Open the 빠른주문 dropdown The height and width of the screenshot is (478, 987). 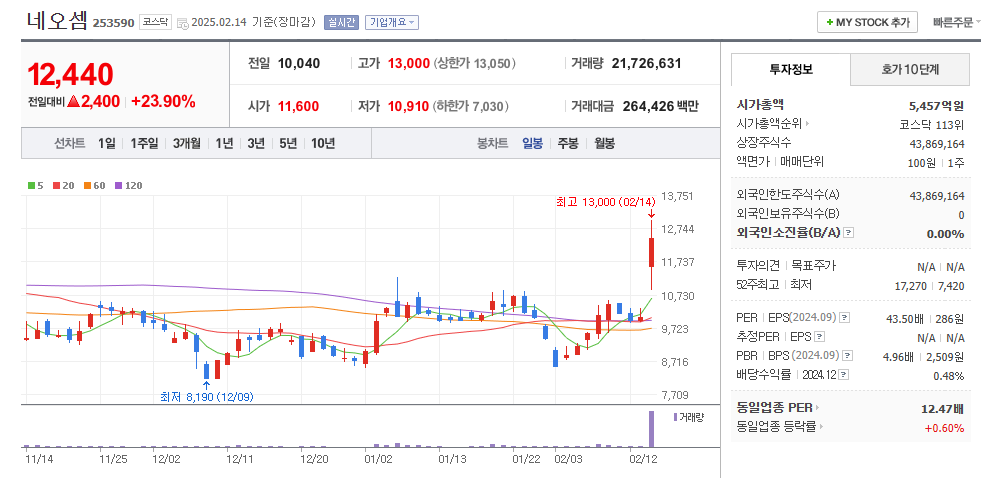coord(956,22)
